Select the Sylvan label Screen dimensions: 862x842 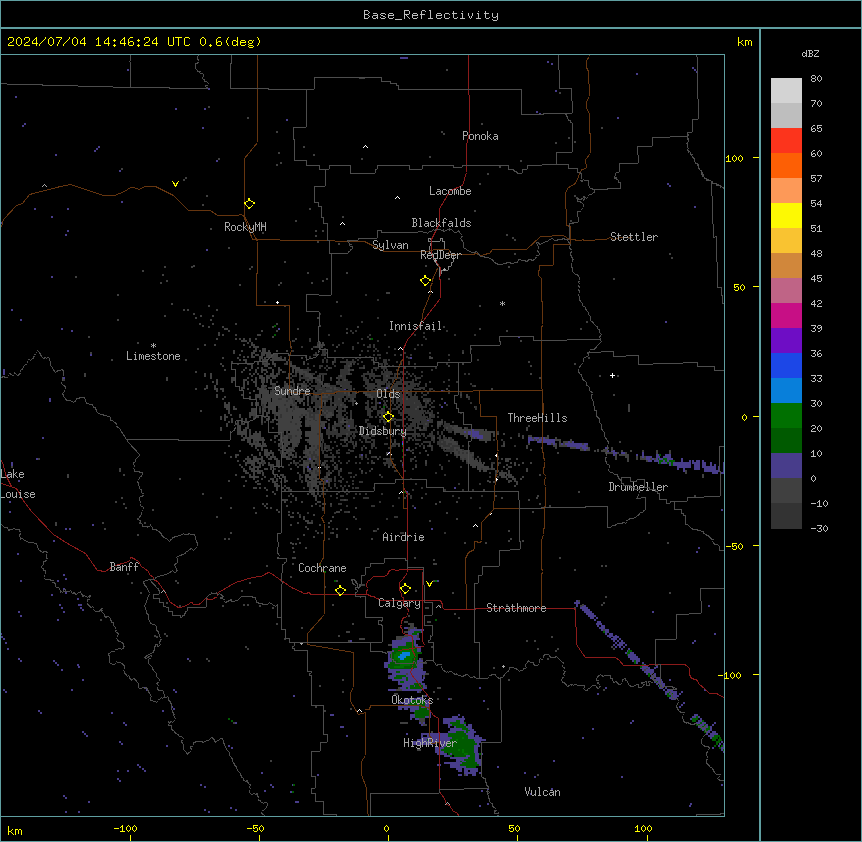pyautogui.click(x=390, y=245)
